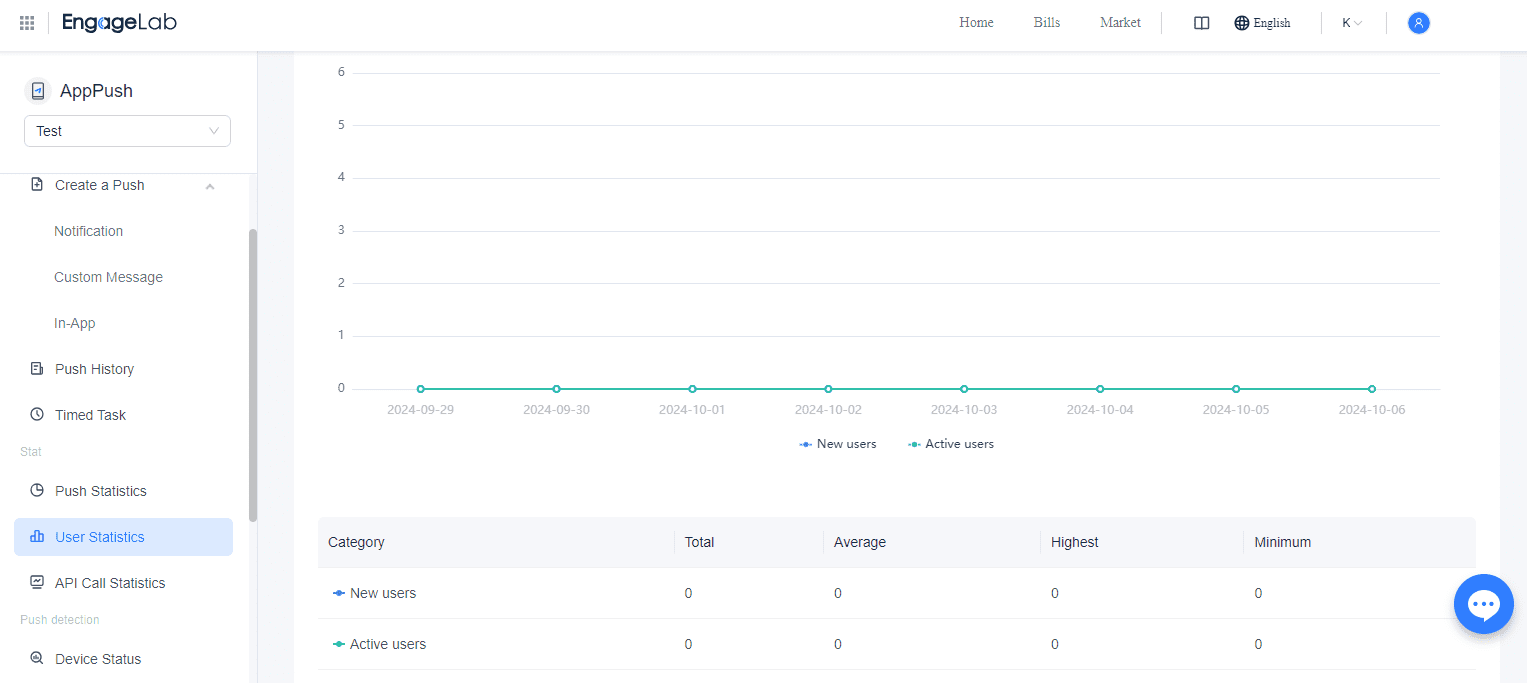The image size is (1527, 683).
Task: Open the Custom Message page
Action: pos(108,277)
